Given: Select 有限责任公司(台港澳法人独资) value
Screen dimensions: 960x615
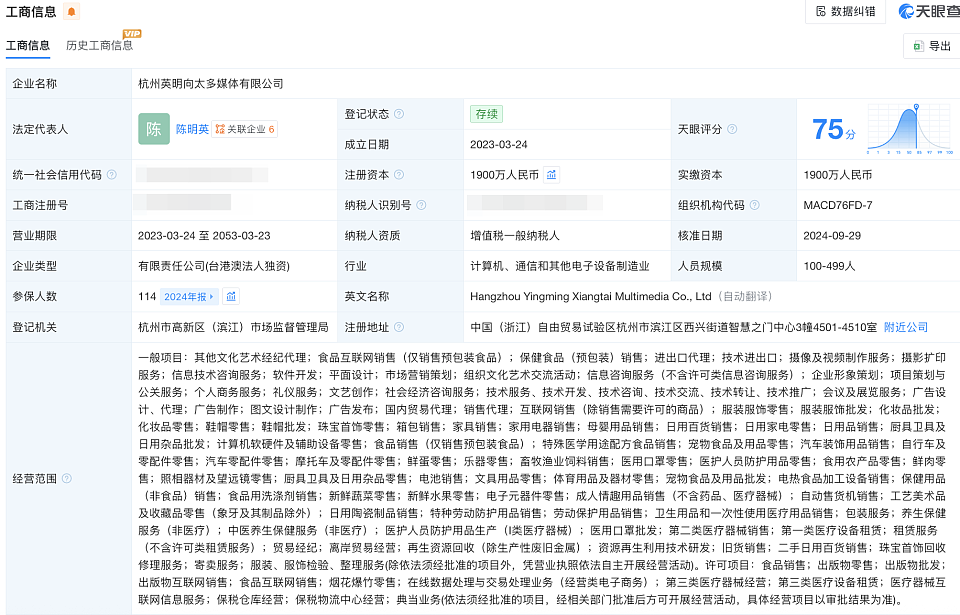Looking at the screenshot, I should tap(214, 266).
